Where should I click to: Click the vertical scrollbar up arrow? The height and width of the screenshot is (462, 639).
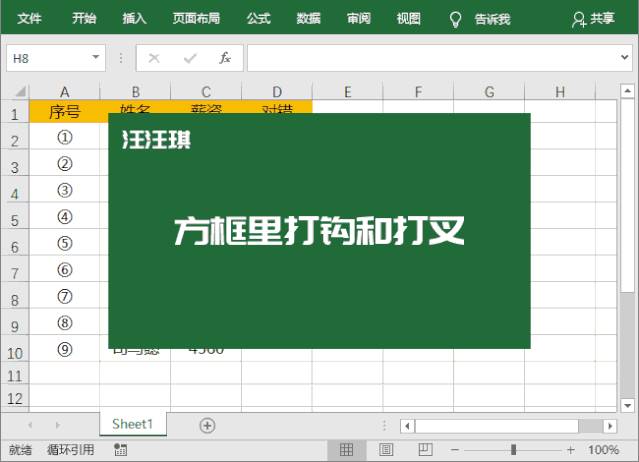pos(628,90)
